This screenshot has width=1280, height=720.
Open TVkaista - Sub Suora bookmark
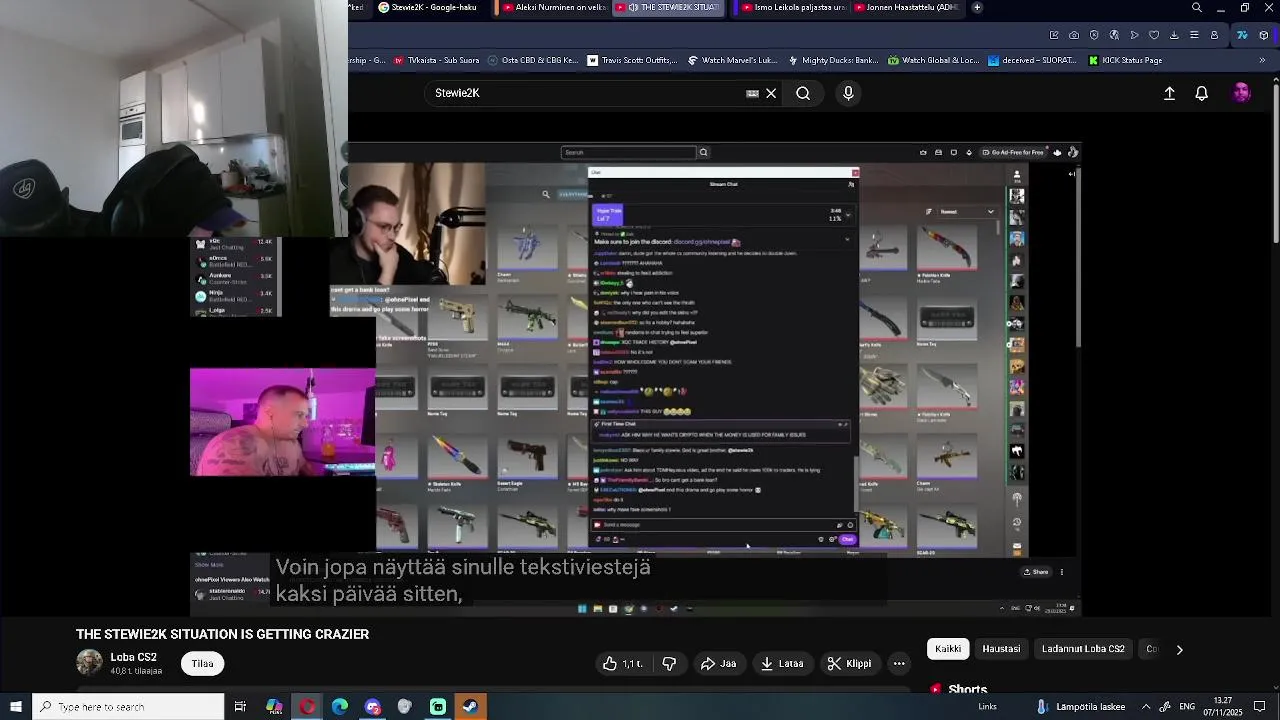(x=437, y=60)
